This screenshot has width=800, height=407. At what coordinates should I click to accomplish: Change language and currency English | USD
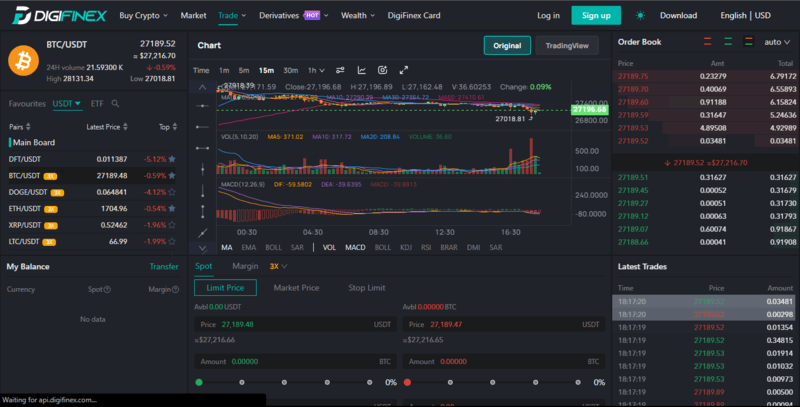[x=745, y=15]
